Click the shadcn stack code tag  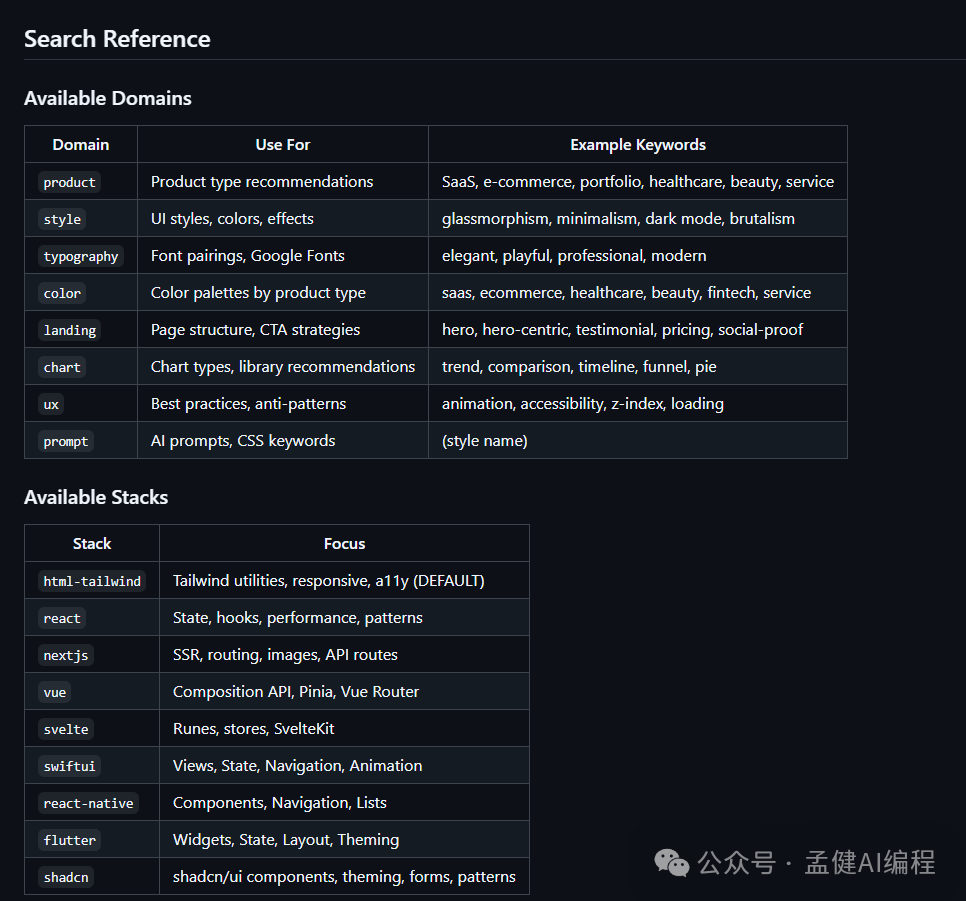point(66,877)
